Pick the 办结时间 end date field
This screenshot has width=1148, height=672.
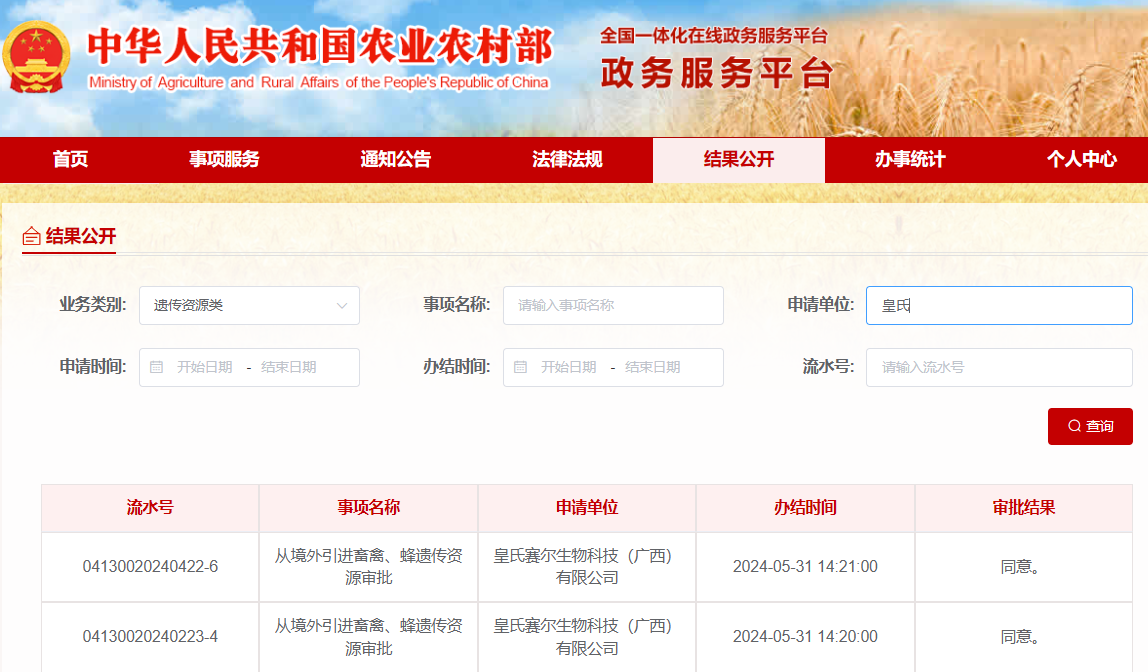[x=653, y=367]
